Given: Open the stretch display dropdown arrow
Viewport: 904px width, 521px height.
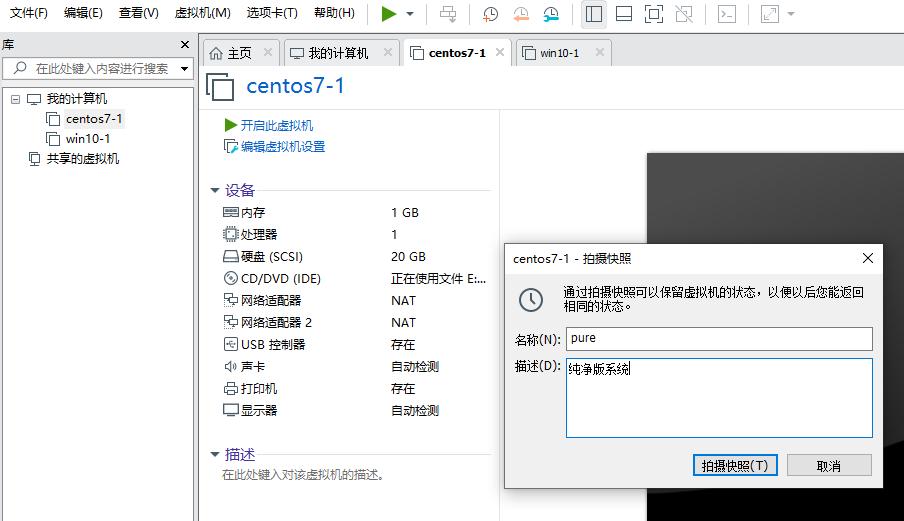Looking at the screenshot, I should pos(791,14).
